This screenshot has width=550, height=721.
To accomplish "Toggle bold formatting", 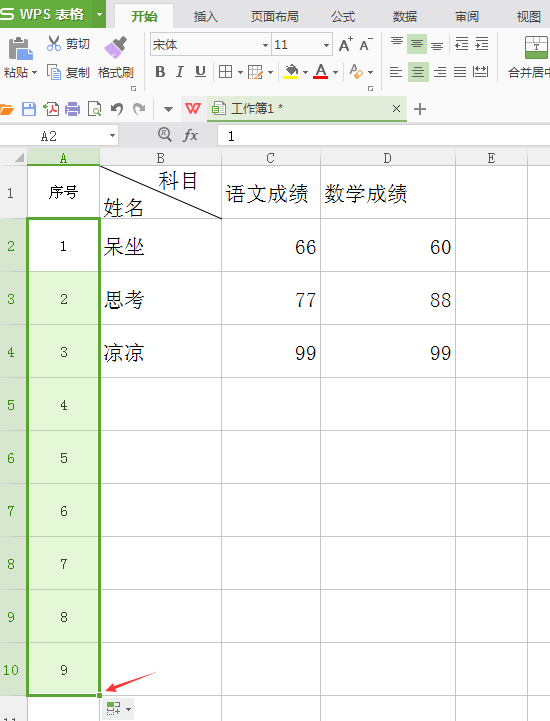I will (x=160, y=72).
